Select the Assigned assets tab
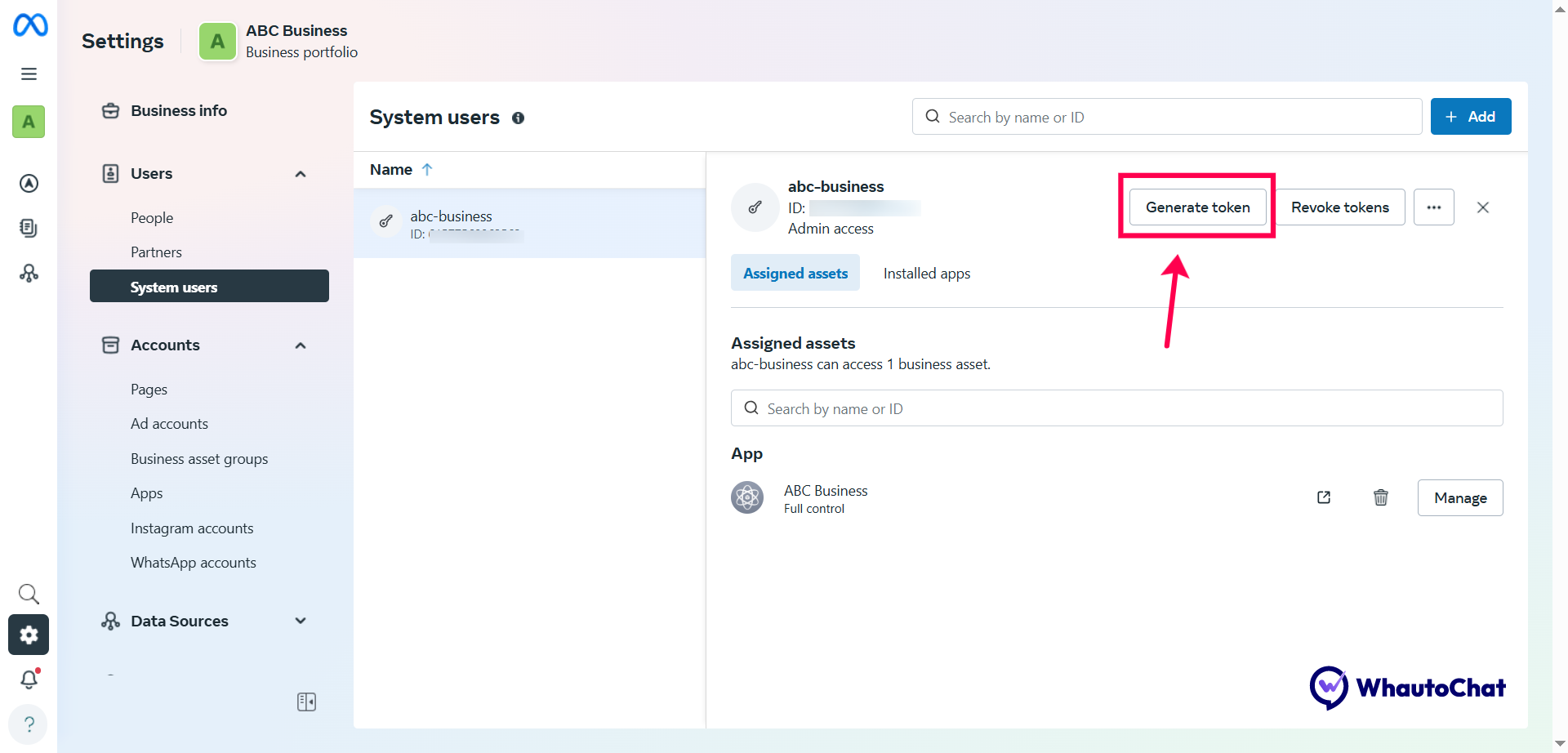Viewport: 1568px width, 753px height. pyautogui.click(x=795, y=274)
